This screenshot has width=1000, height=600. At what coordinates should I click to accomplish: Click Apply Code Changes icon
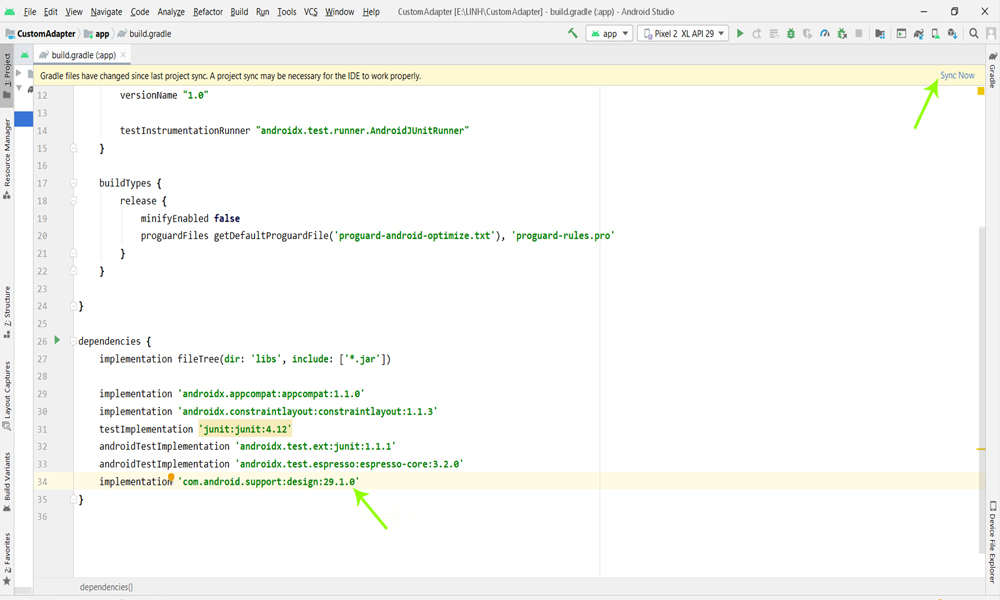[774, 34]
